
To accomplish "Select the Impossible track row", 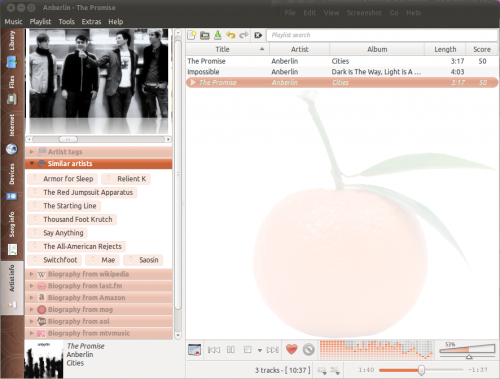I will (x=342, y=72).
